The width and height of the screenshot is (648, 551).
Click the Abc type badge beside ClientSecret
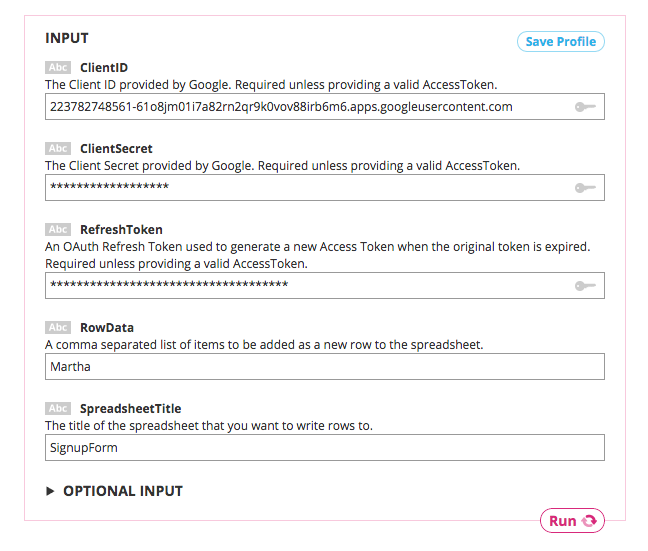tap(58, 148)
